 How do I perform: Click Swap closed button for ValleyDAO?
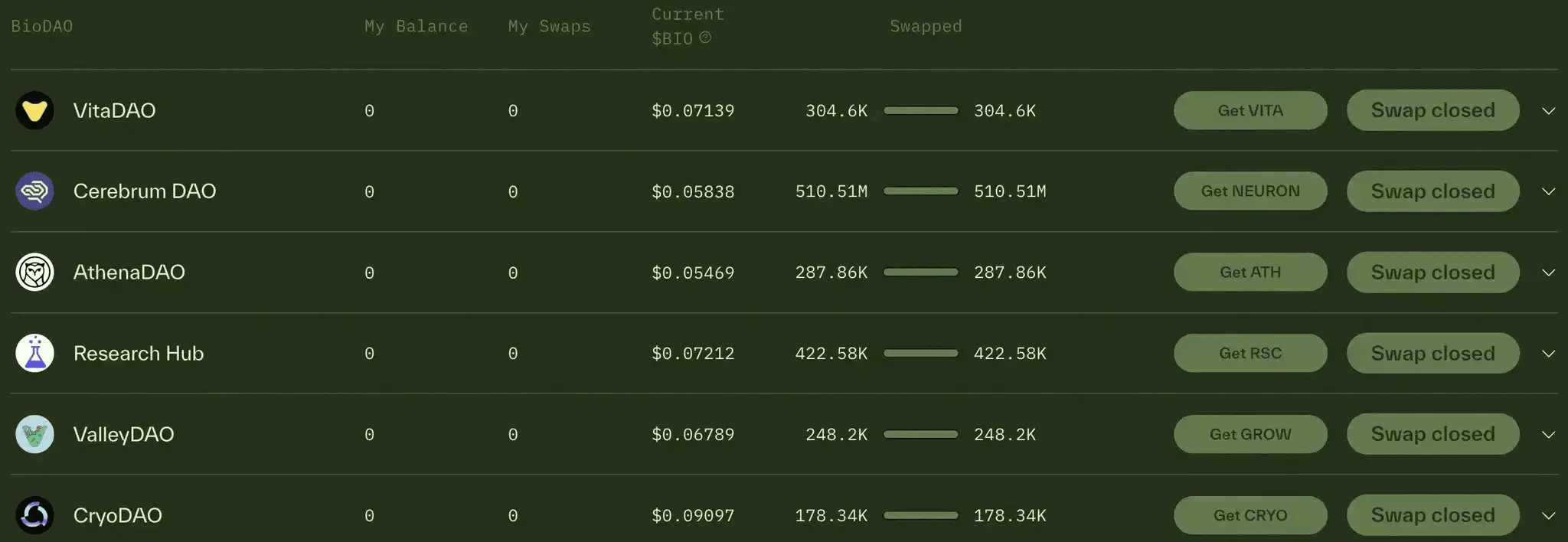(x=1432, y=434)
